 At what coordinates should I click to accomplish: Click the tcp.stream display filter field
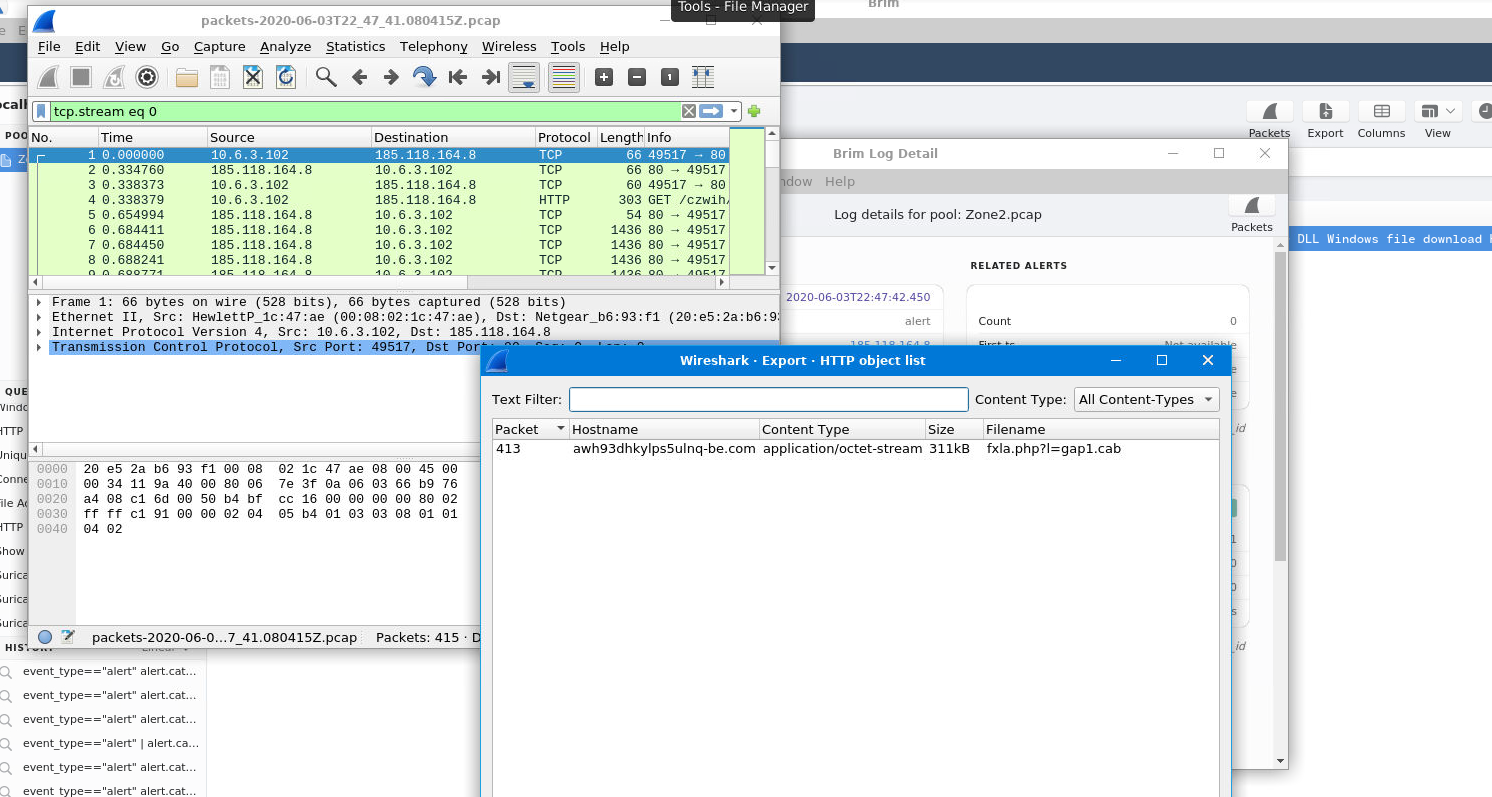pyautogui.click(x=365, y=111)
